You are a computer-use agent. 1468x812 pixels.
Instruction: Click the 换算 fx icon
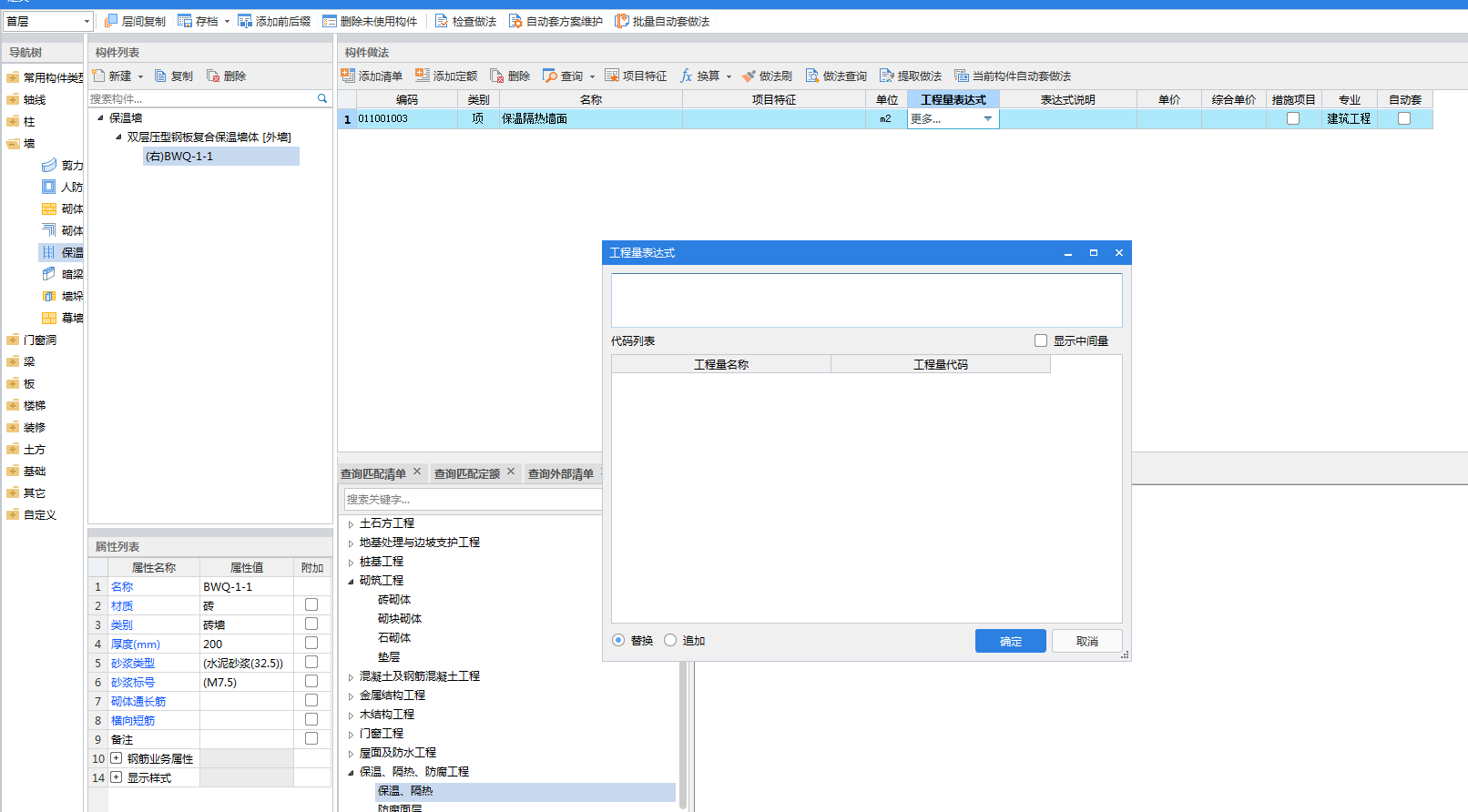(687, 76)
